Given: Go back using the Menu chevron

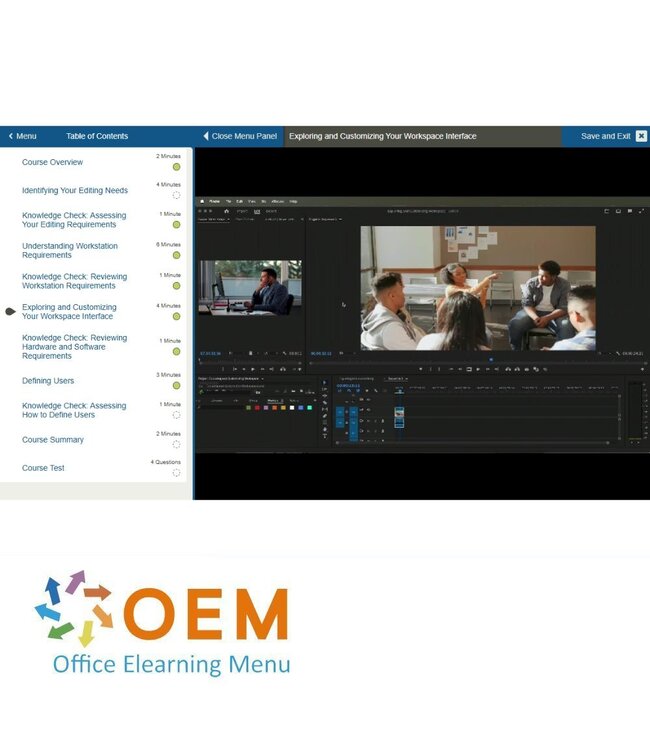Looking at the screenshot, I should 22,136.
